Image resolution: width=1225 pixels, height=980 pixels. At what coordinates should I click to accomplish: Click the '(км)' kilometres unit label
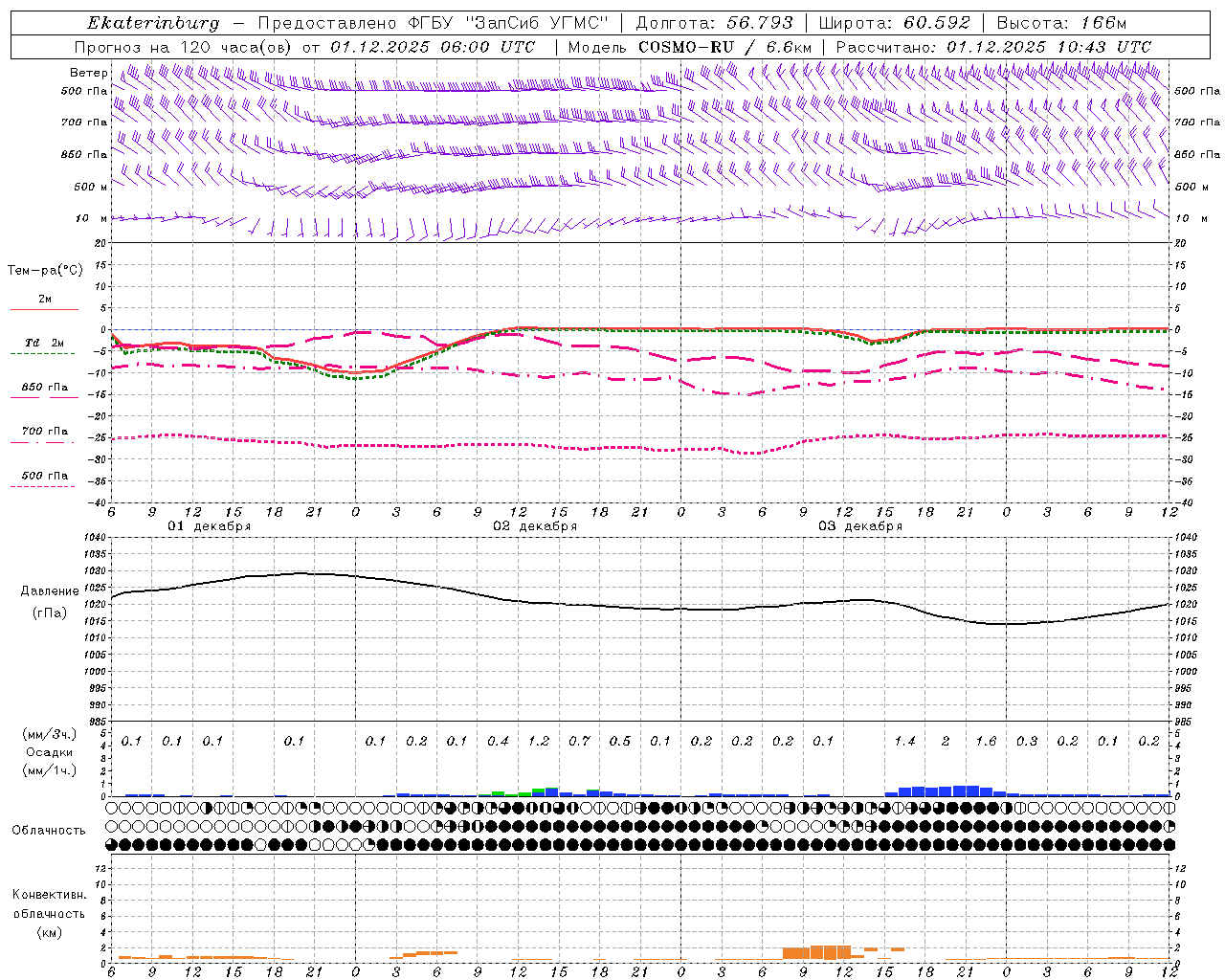pos(50,932)
